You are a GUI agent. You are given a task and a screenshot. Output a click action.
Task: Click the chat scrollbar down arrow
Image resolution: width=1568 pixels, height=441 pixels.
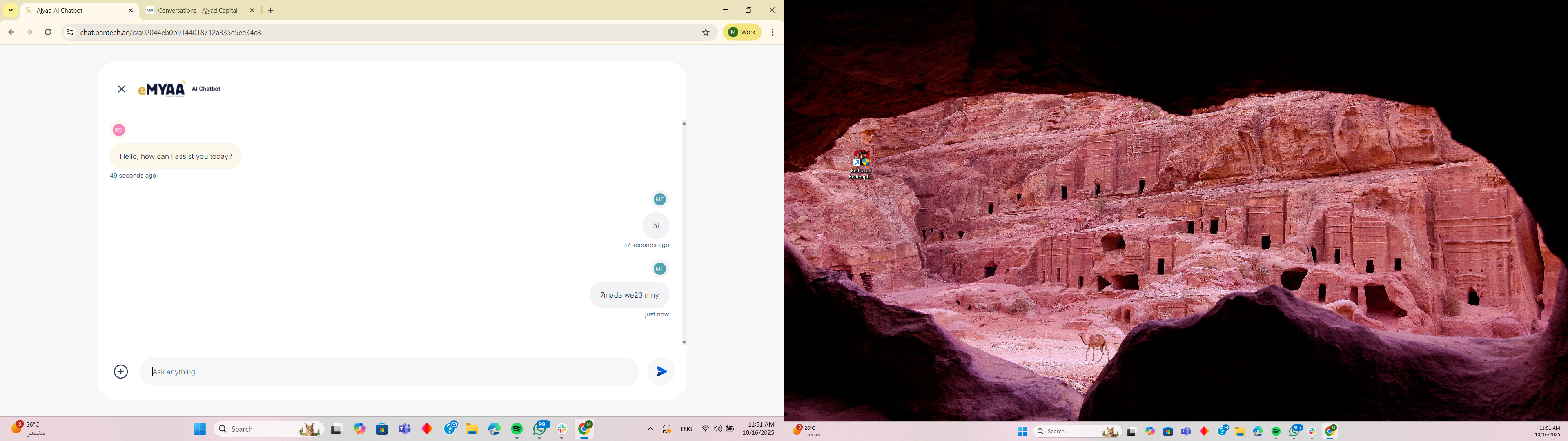pos(684,343)
